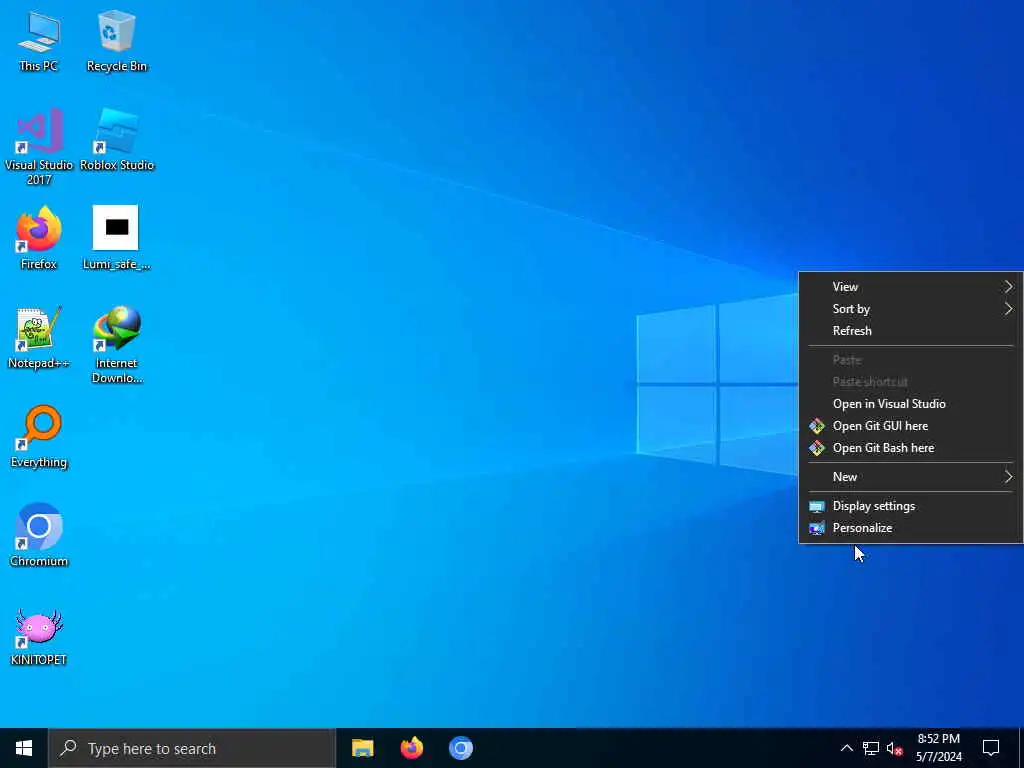1024x768 pixels.
Task: Select the Lumi_safe file icon
Action: coord(116,238)
